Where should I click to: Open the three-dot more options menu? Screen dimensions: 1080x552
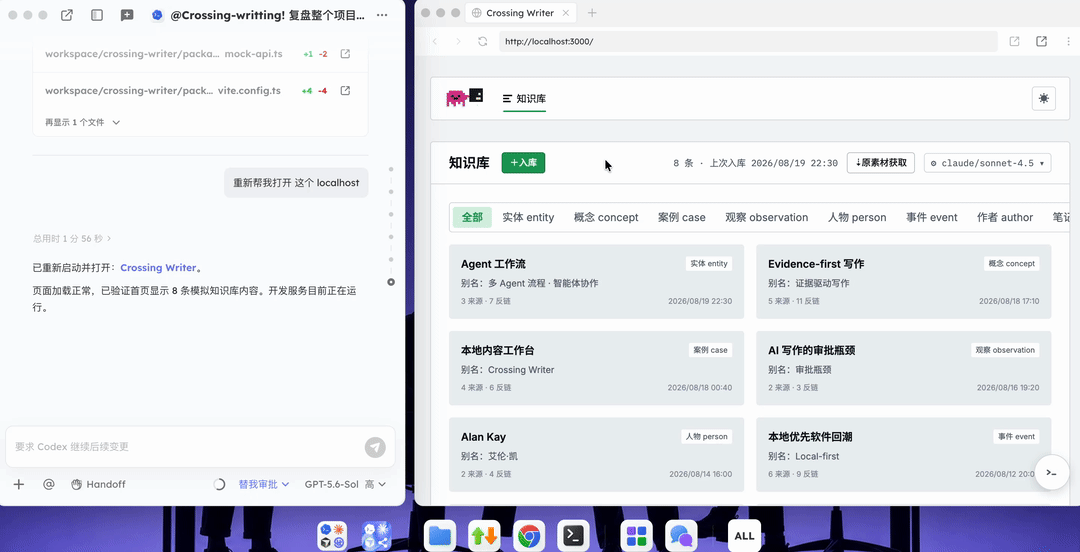[x=382, y=15]
